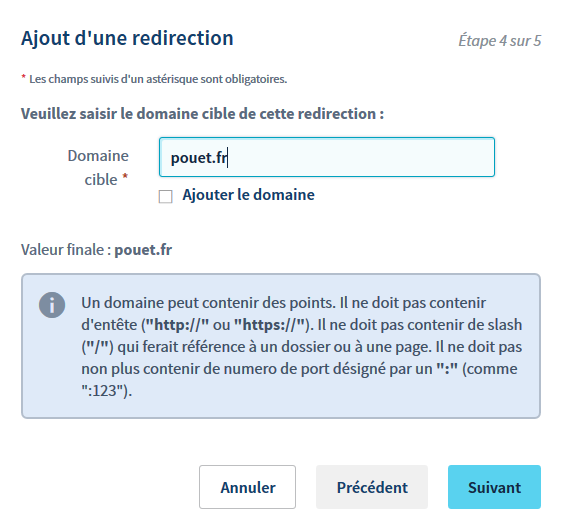Click the Domaine cible field label

click(98, 167)
